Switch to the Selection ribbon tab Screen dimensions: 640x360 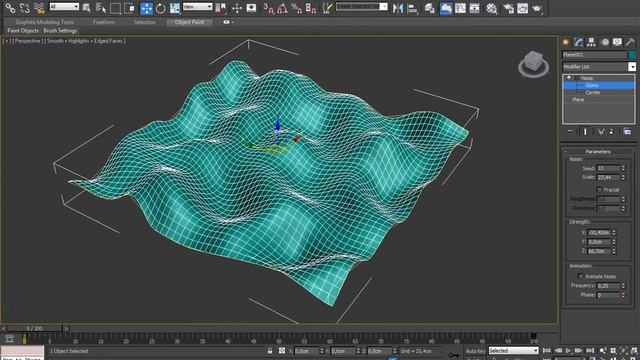144,22
